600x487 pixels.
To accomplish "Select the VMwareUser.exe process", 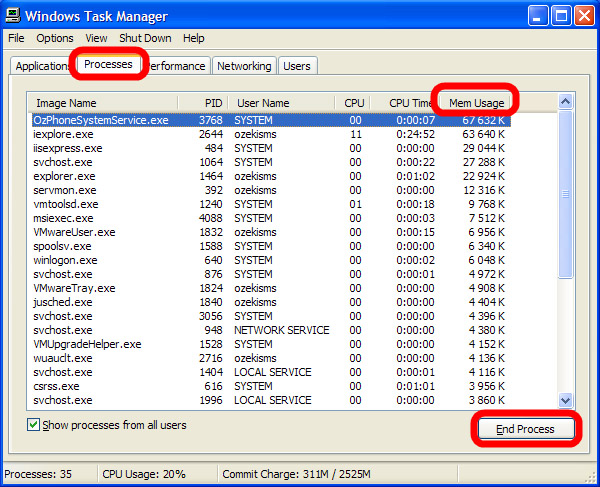I will pos(271,232).
